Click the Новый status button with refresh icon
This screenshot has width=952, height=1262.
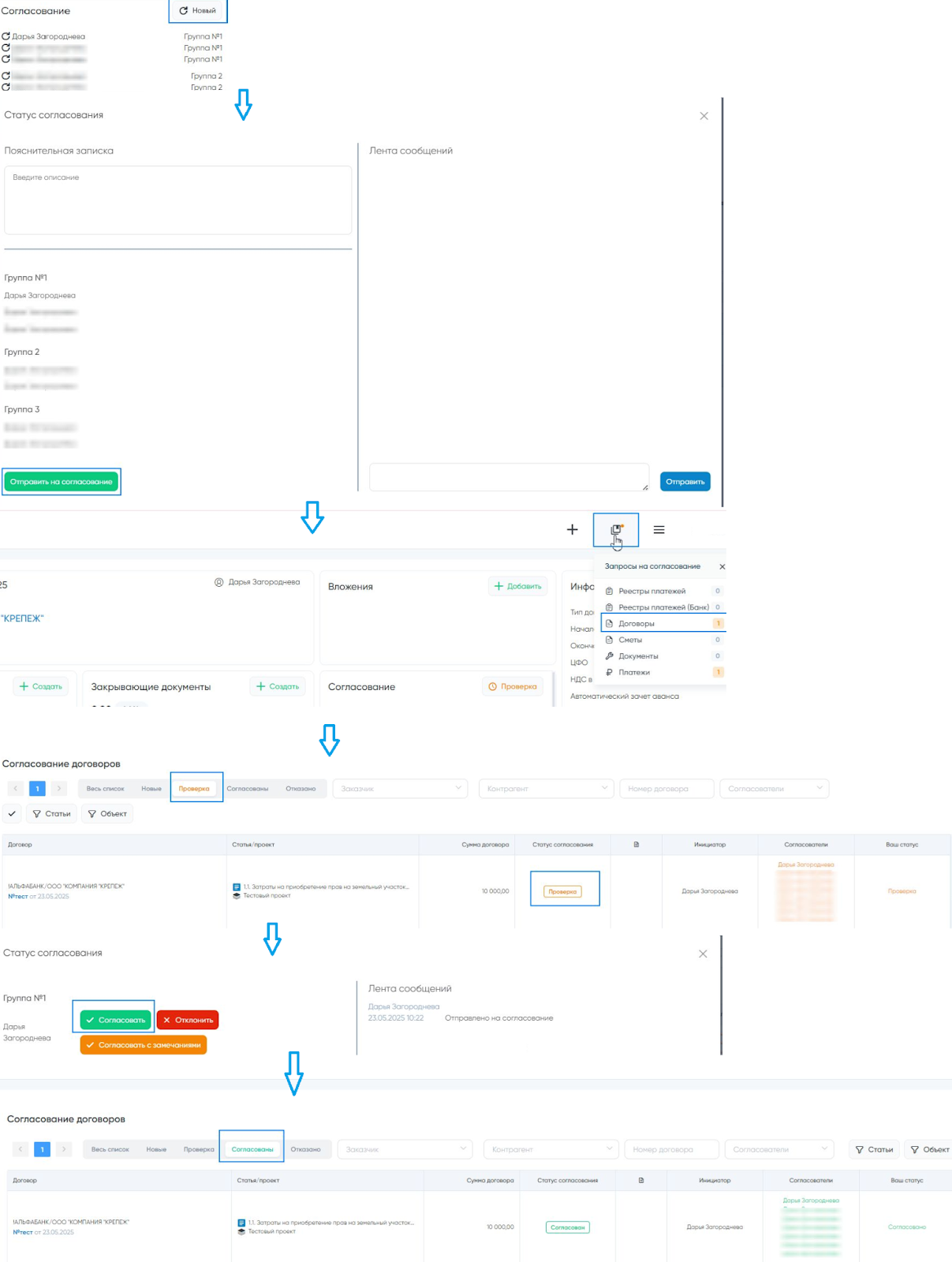[x=198, y=11]
